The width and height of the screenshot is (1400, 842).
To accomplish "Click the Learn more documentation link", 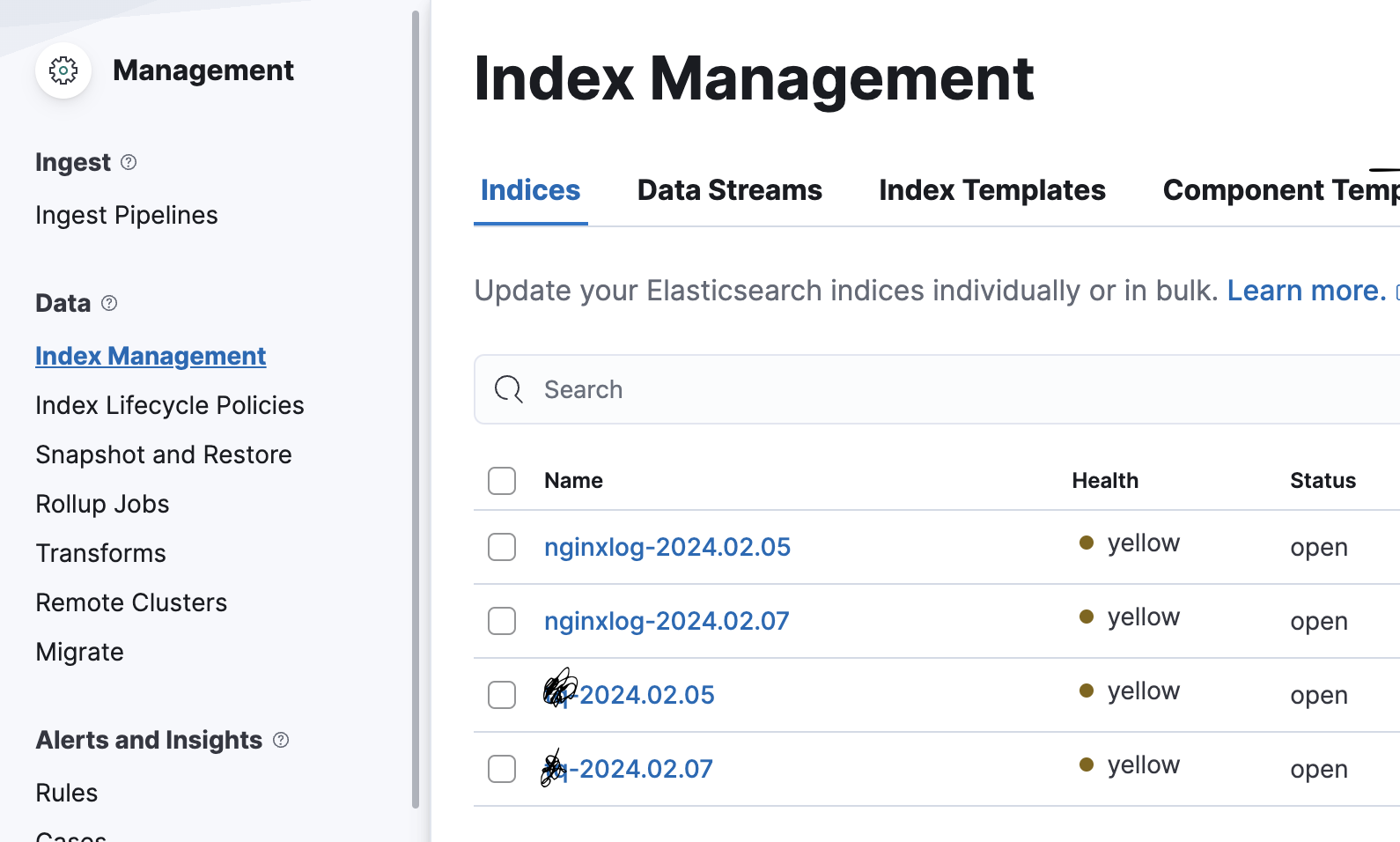I will [1306, 291].
